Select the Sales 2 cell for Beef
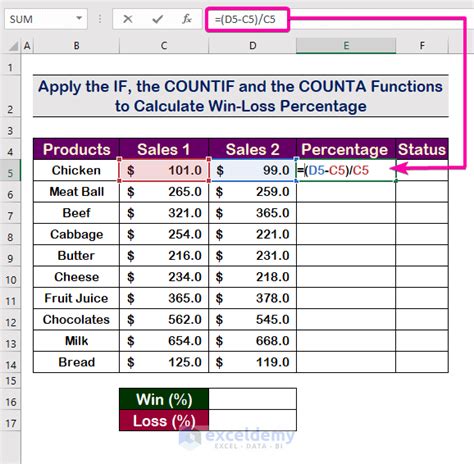Image resolution: width=474 pixels, height=464 pixels. coord(252,213)
